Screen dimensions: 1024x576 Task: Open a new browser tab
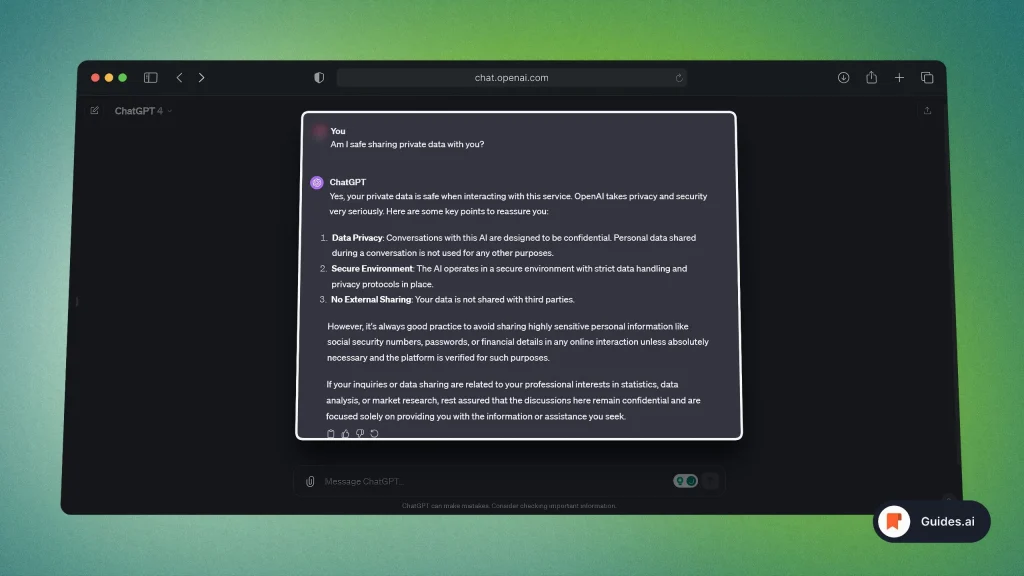[x=899, y=78]
